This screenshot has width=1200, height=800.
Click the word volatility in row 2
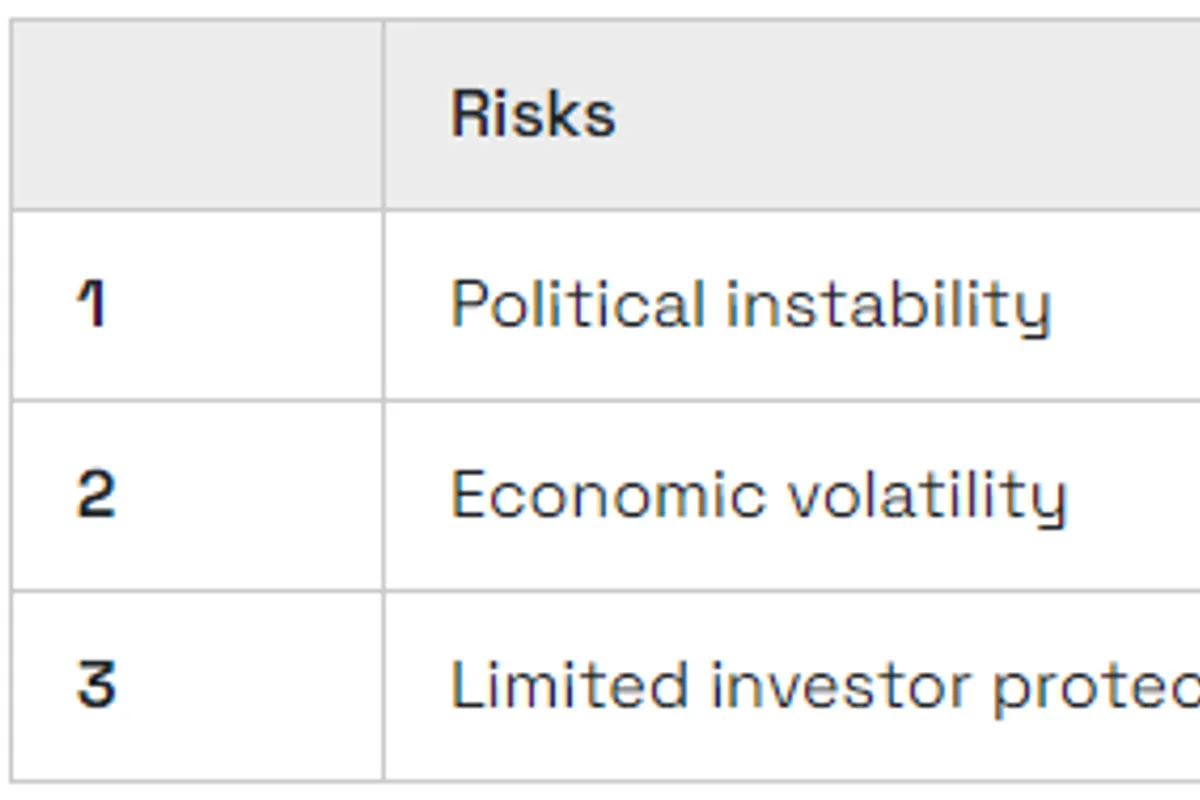926,495
